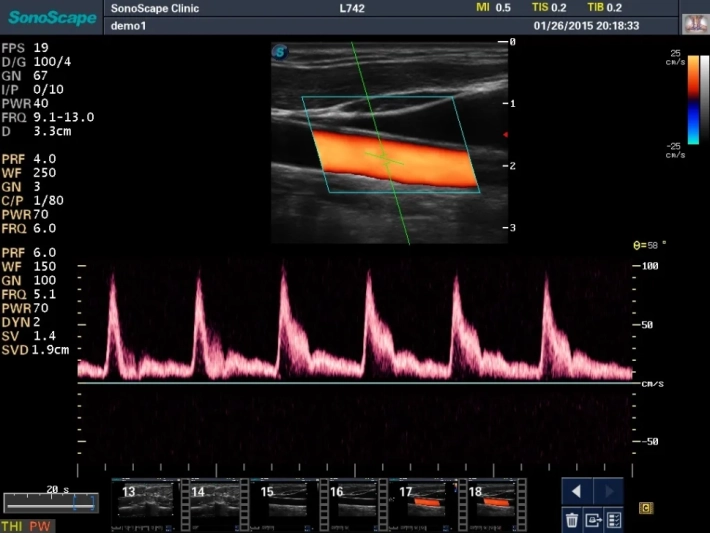Click the SonoScape logo
This screenshot has height=533, width=710.
tap(50, 16)
